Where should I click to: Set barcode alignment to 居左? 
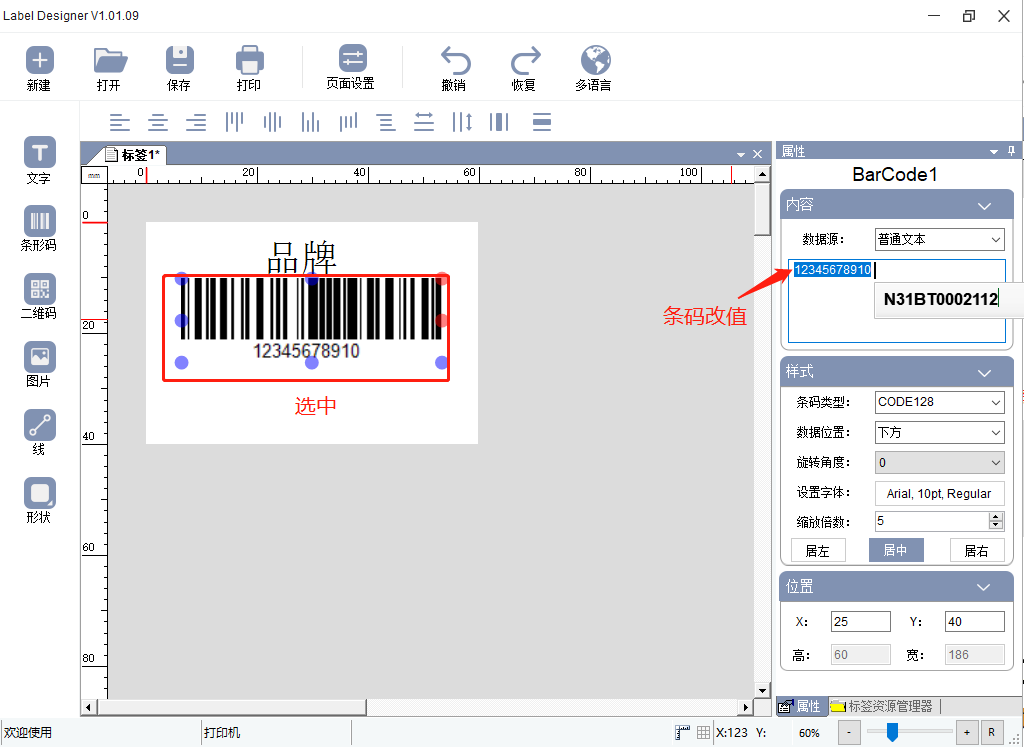pyautogui.click(x=818, y=550)
